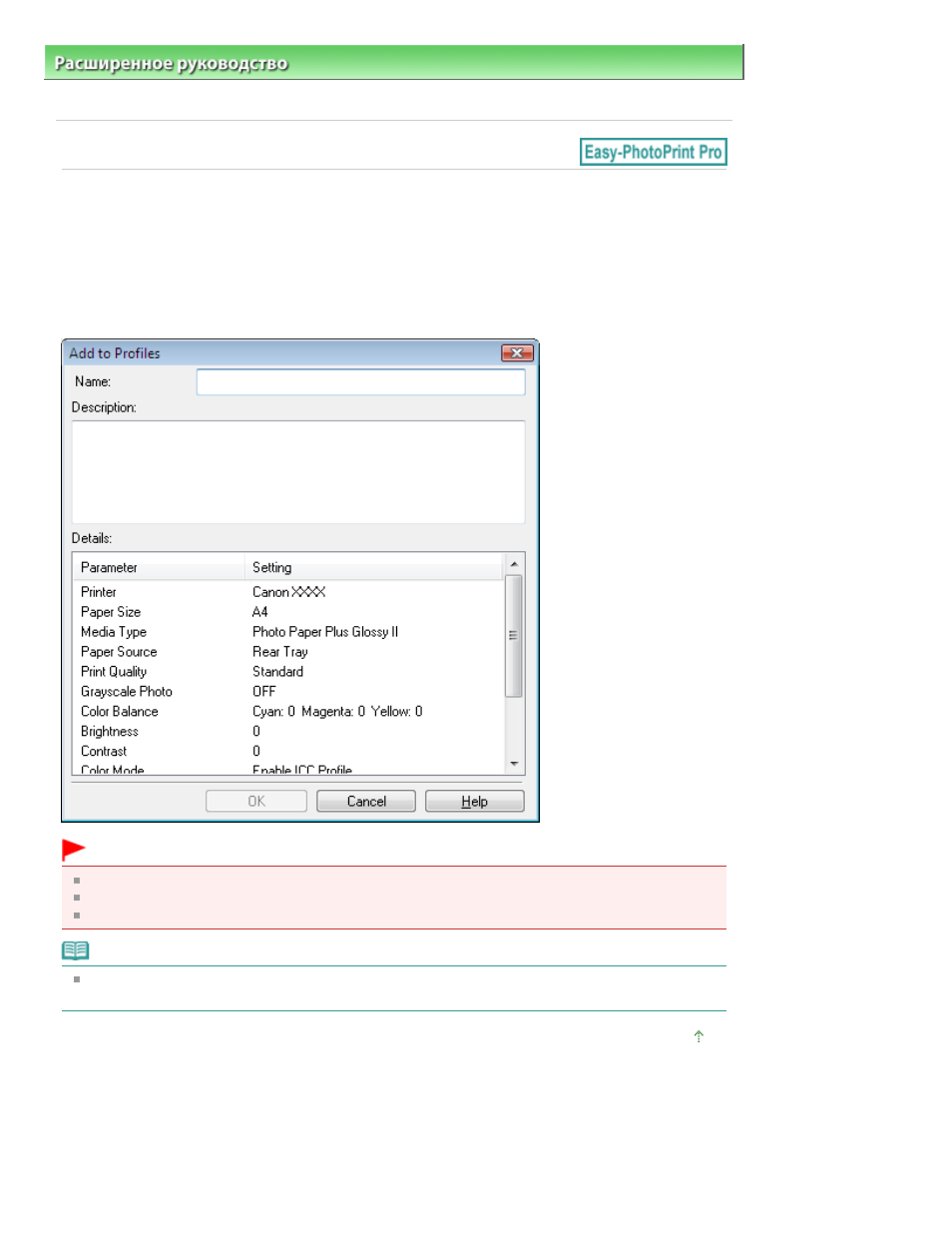Click the 'OFF' grayscale value
The image size is (952, 1233).
[264, 692]
